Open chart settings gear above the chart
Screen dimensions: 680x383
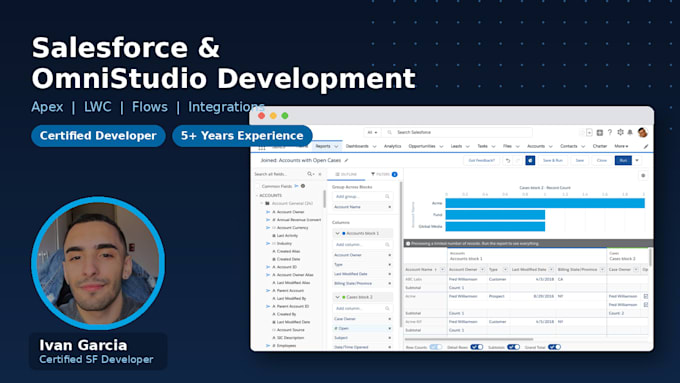pos(643,175)
